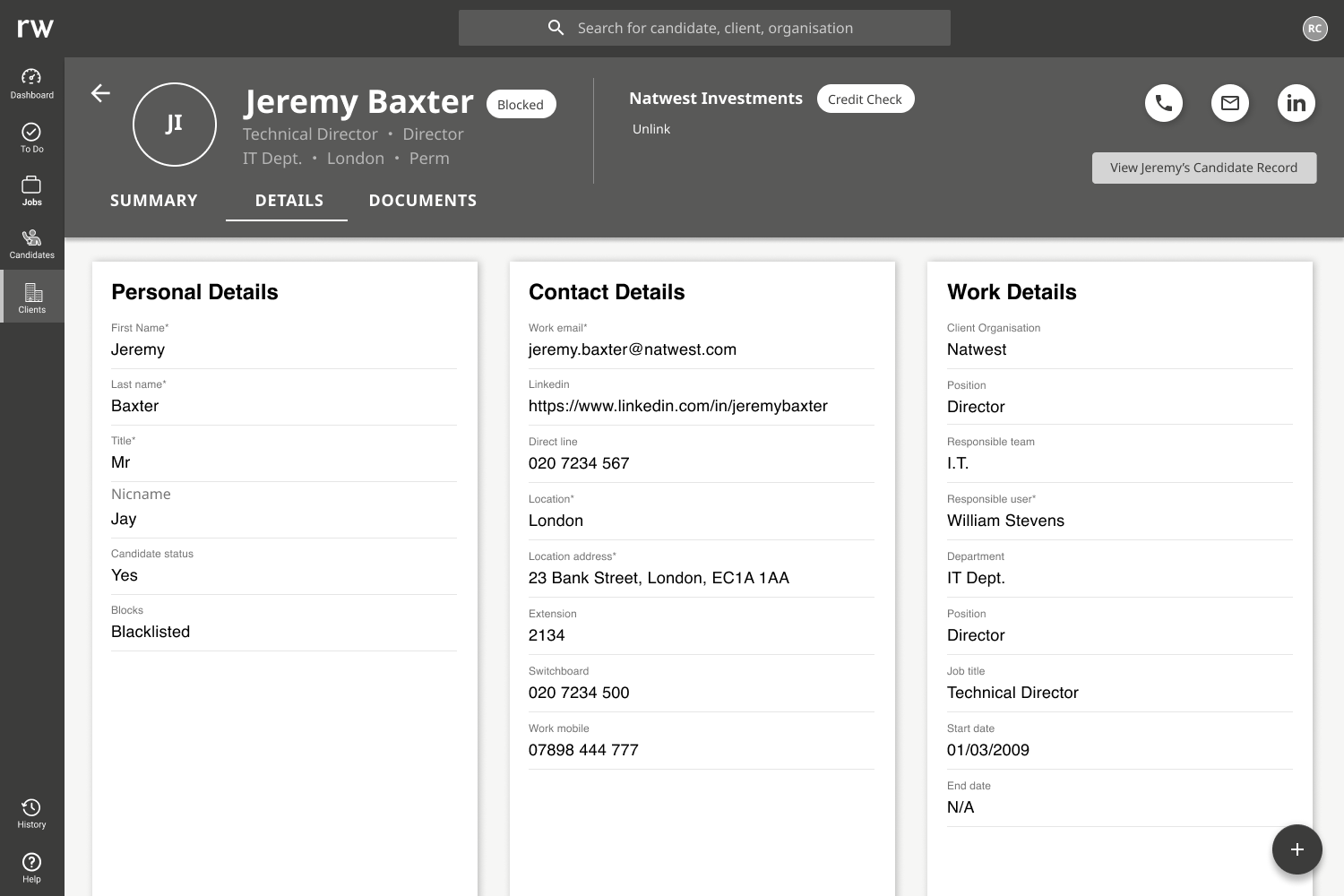Open the DOCUMENTS tab
Screen dimensions: 1344x896
click(423, 201)
